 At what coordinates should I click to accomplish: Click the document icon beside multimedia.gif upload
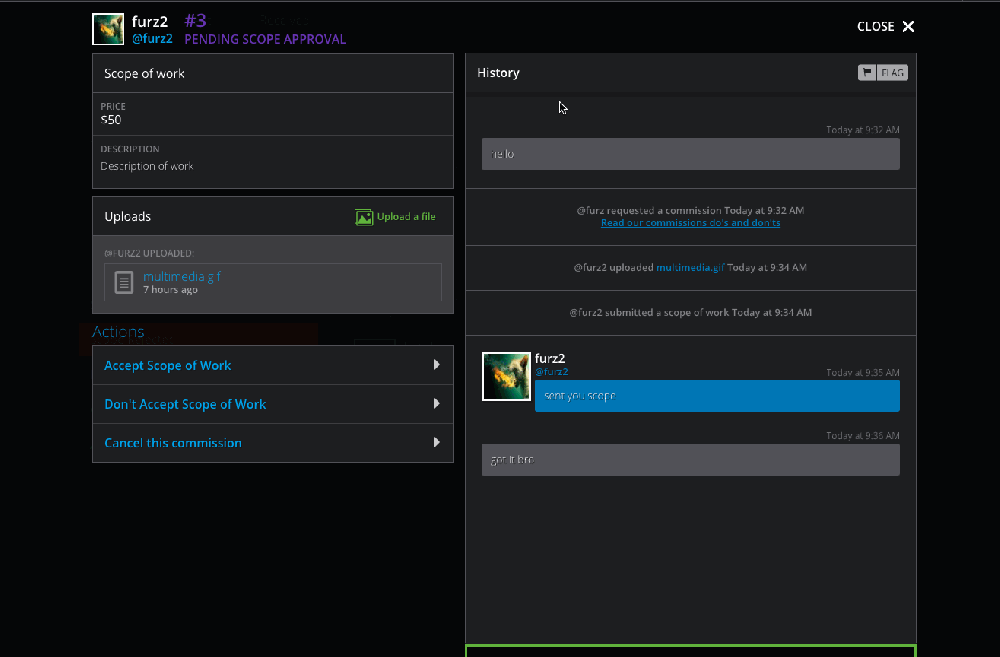[124, 283]
